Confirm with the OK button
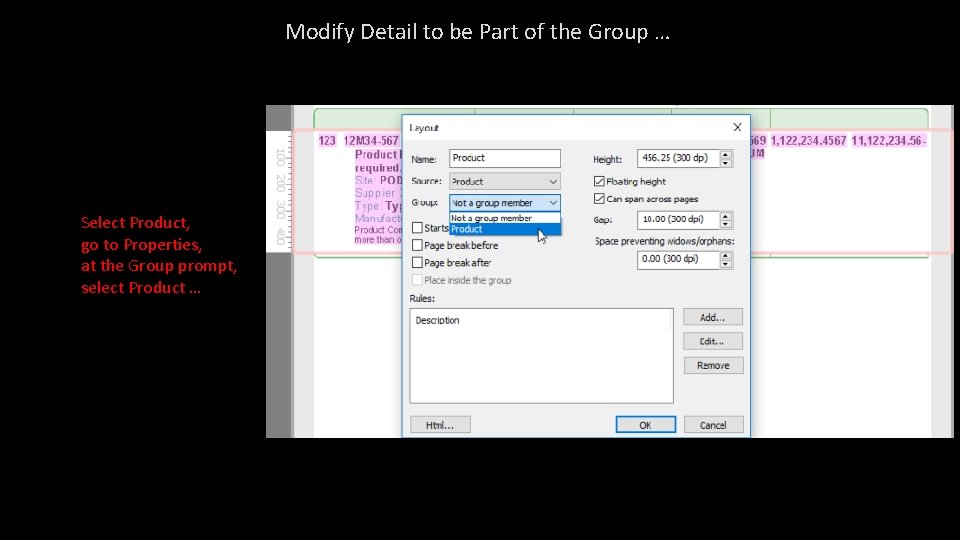Screen dimensions: 960x540 (x=645, y=425)
